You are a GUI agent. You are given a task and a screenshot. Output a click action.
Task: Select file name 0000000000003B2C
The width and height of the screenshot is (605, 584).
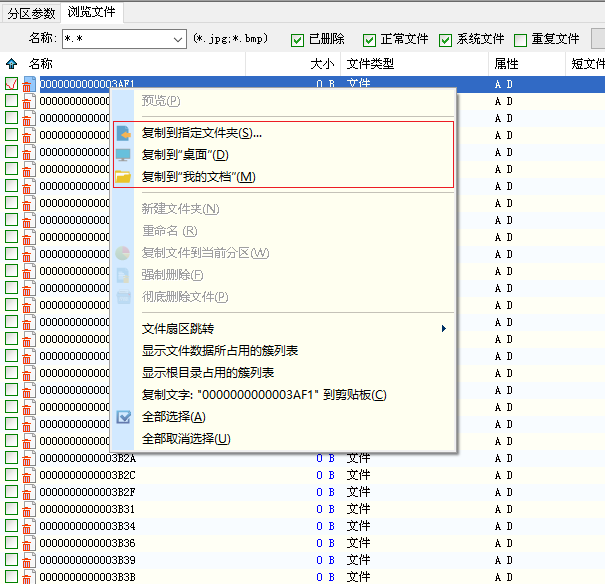(x=88, y=475)
